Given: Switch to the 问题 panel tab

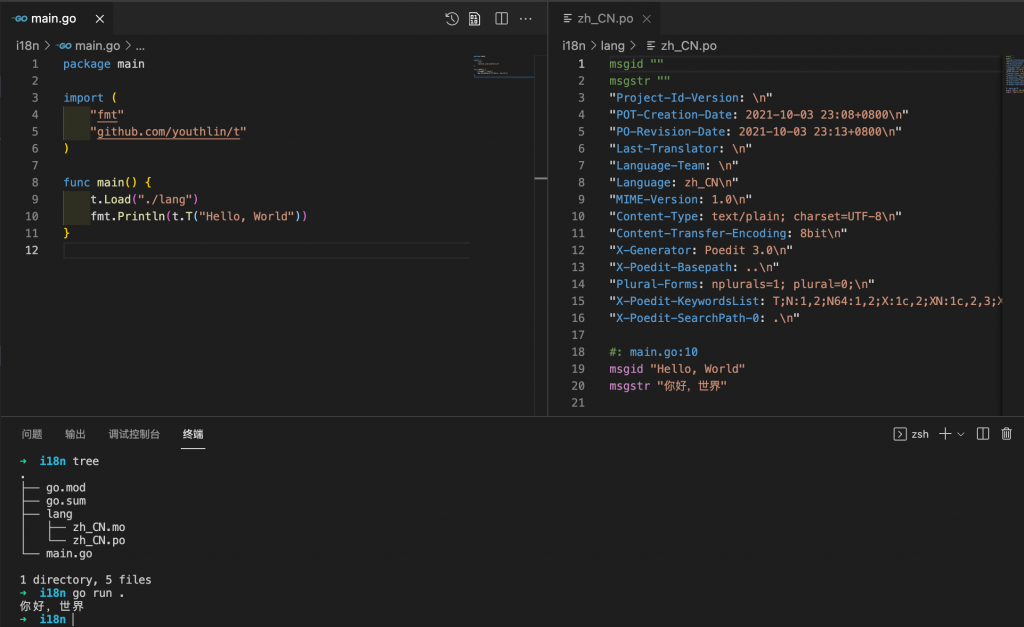Looking at the screenshot, I should (x=31, y=434).
